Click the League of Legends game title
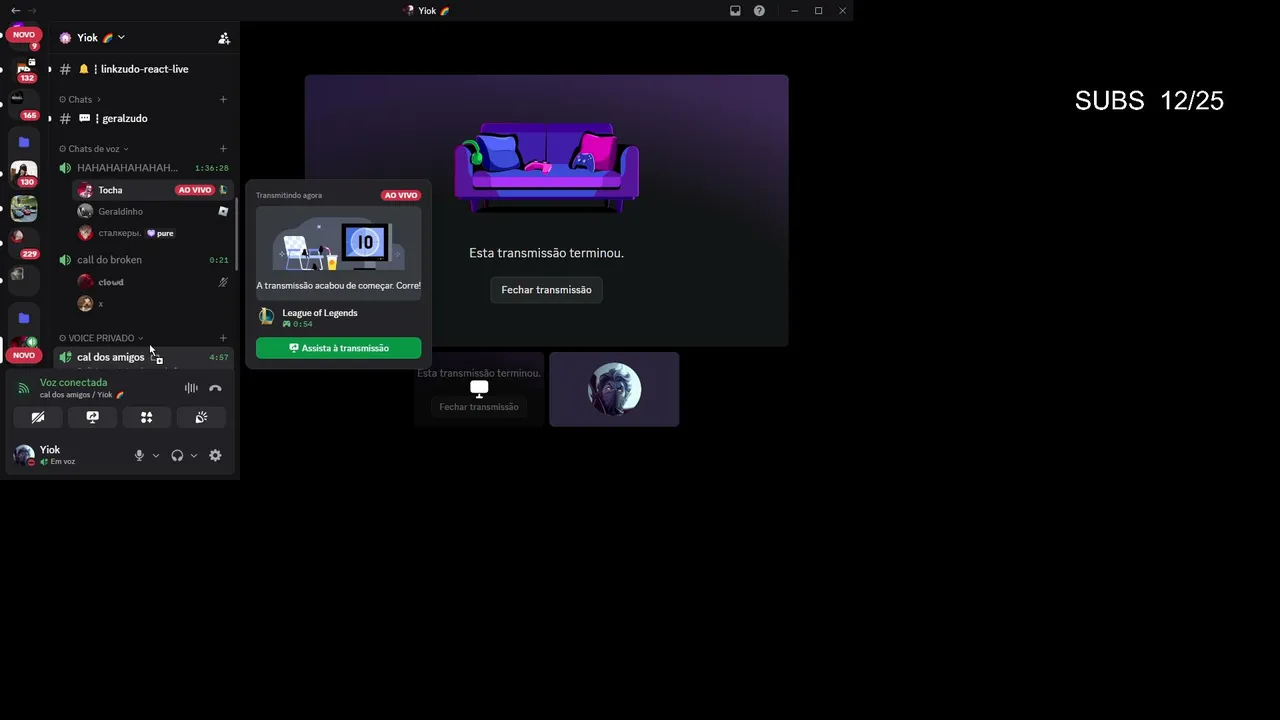Screen dimensions: 1280x720 (x=320, y=313)
